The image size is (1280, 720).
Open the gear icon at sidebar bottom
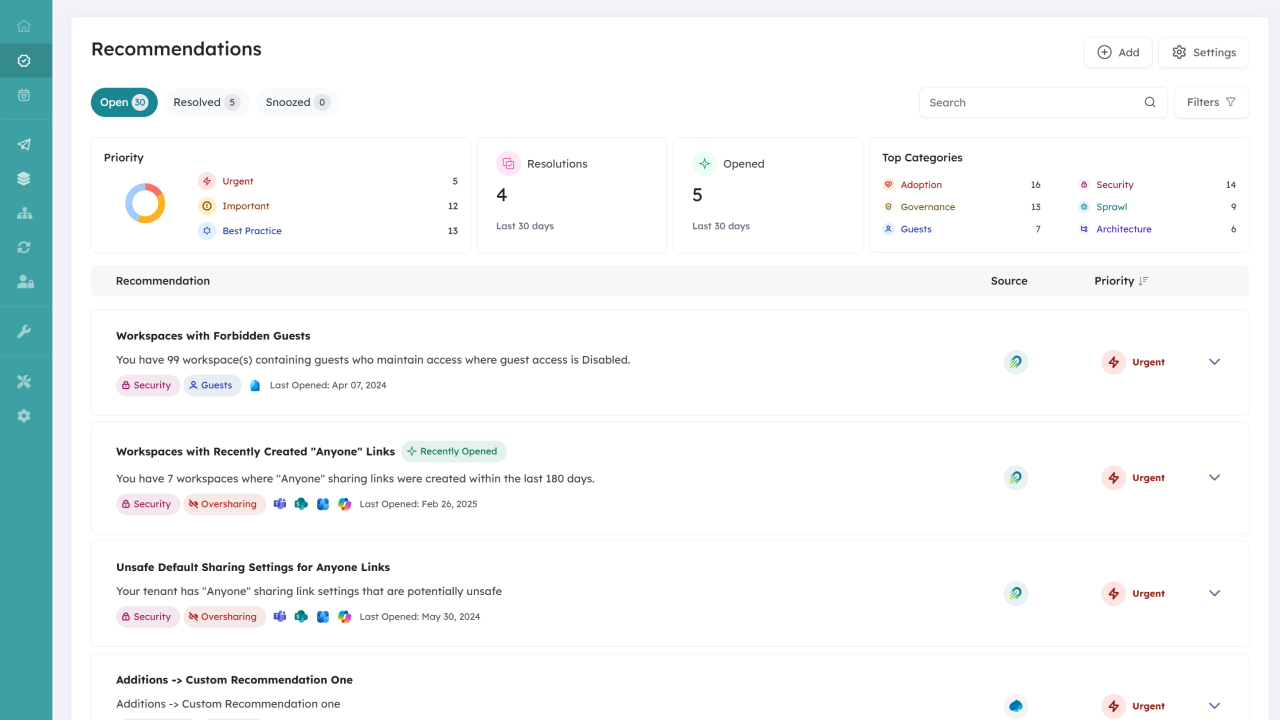24,416
